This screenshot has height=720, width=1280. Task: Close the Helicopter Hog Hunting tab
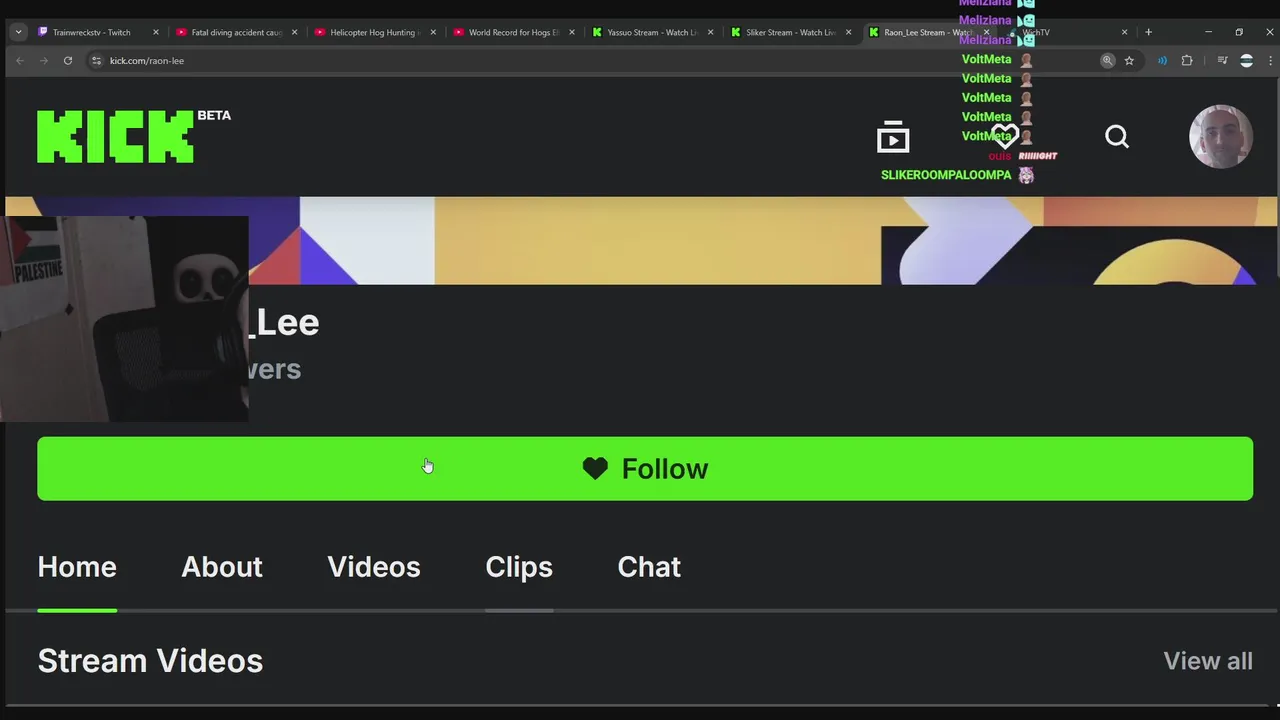[433, 32]
